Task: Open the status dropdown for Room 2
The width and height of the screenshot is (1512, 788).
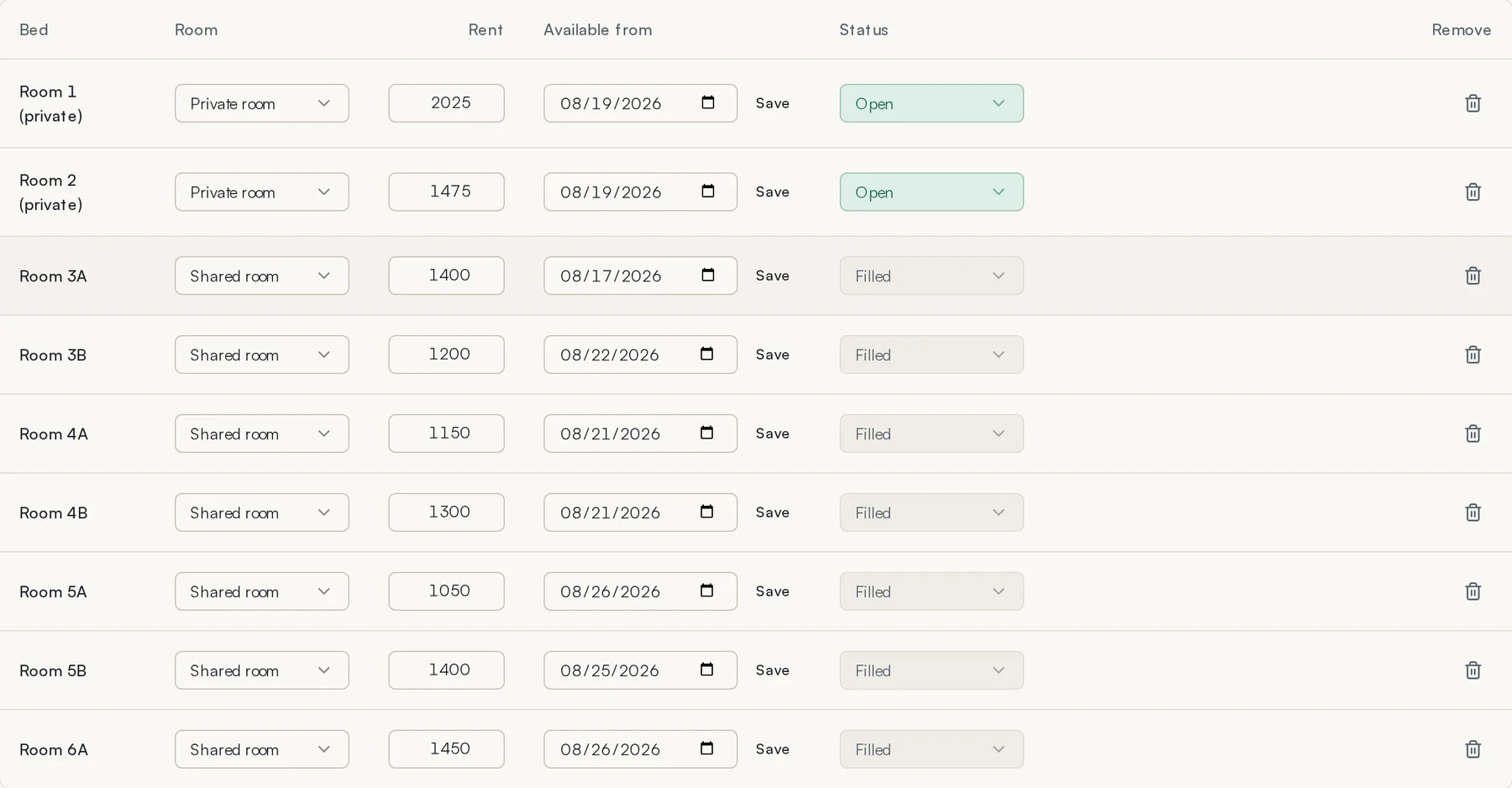Action: 932,192
